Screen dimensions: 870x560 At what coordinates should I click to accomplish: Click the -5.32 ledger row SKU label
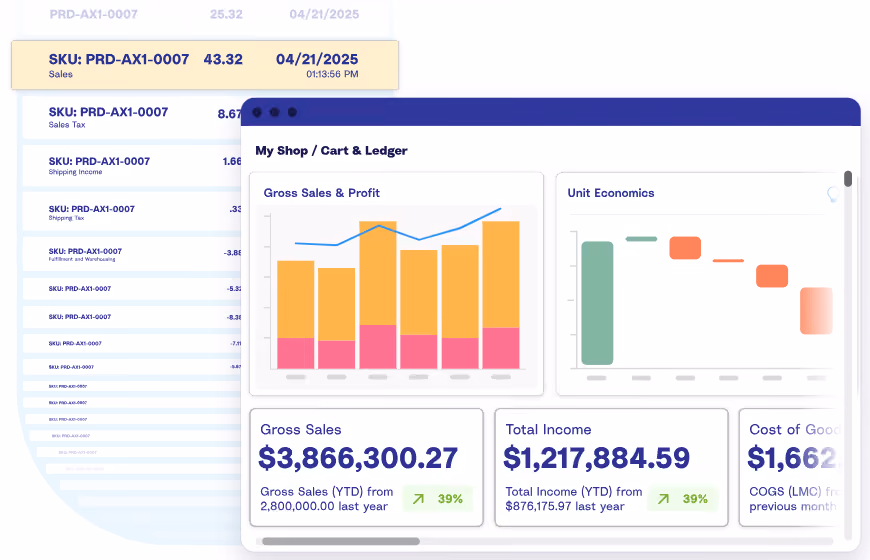pyautogui.click(x=79, y=289)
